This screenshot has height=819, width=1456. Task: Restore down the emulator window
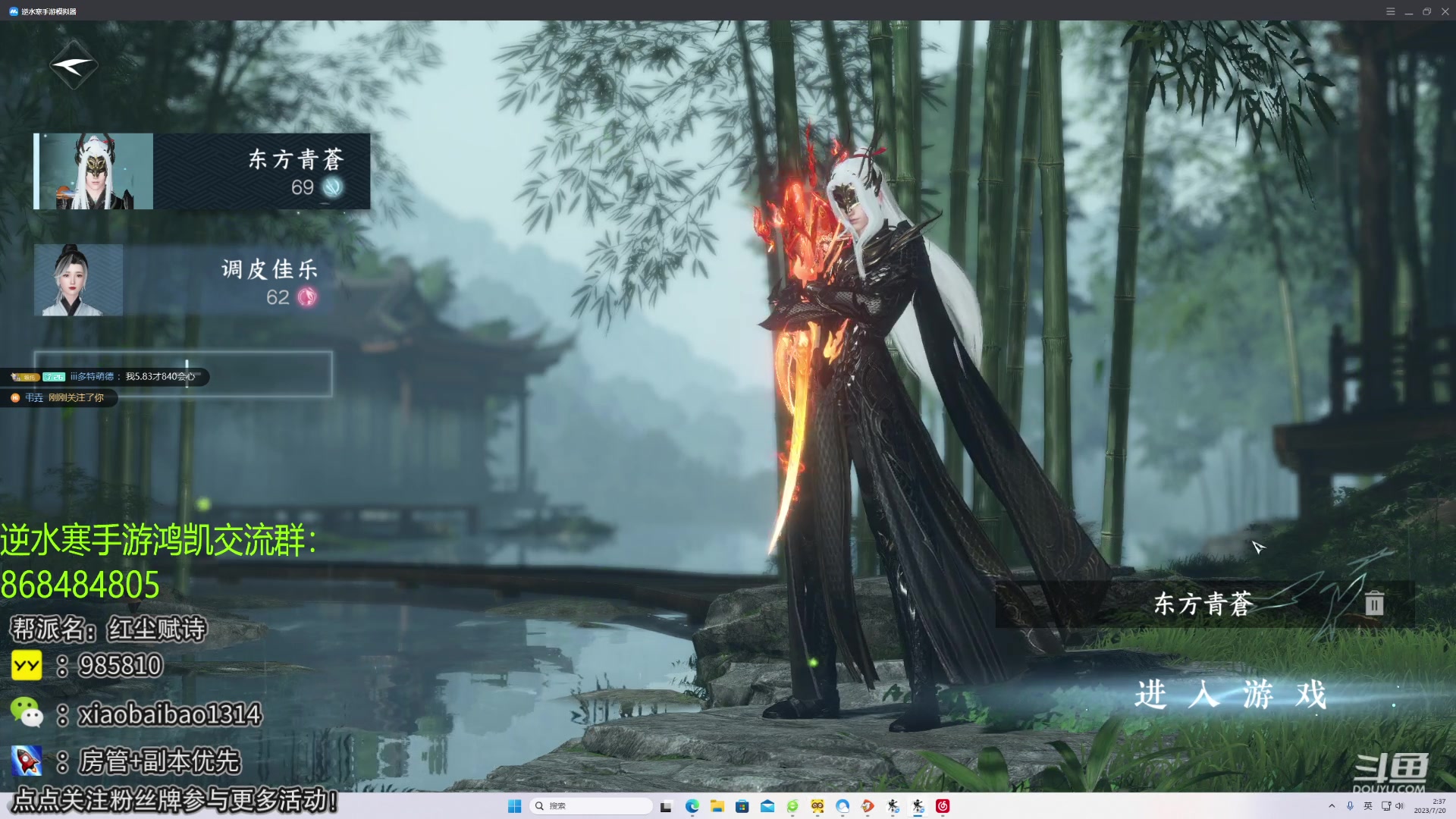tap(1426, 11)
